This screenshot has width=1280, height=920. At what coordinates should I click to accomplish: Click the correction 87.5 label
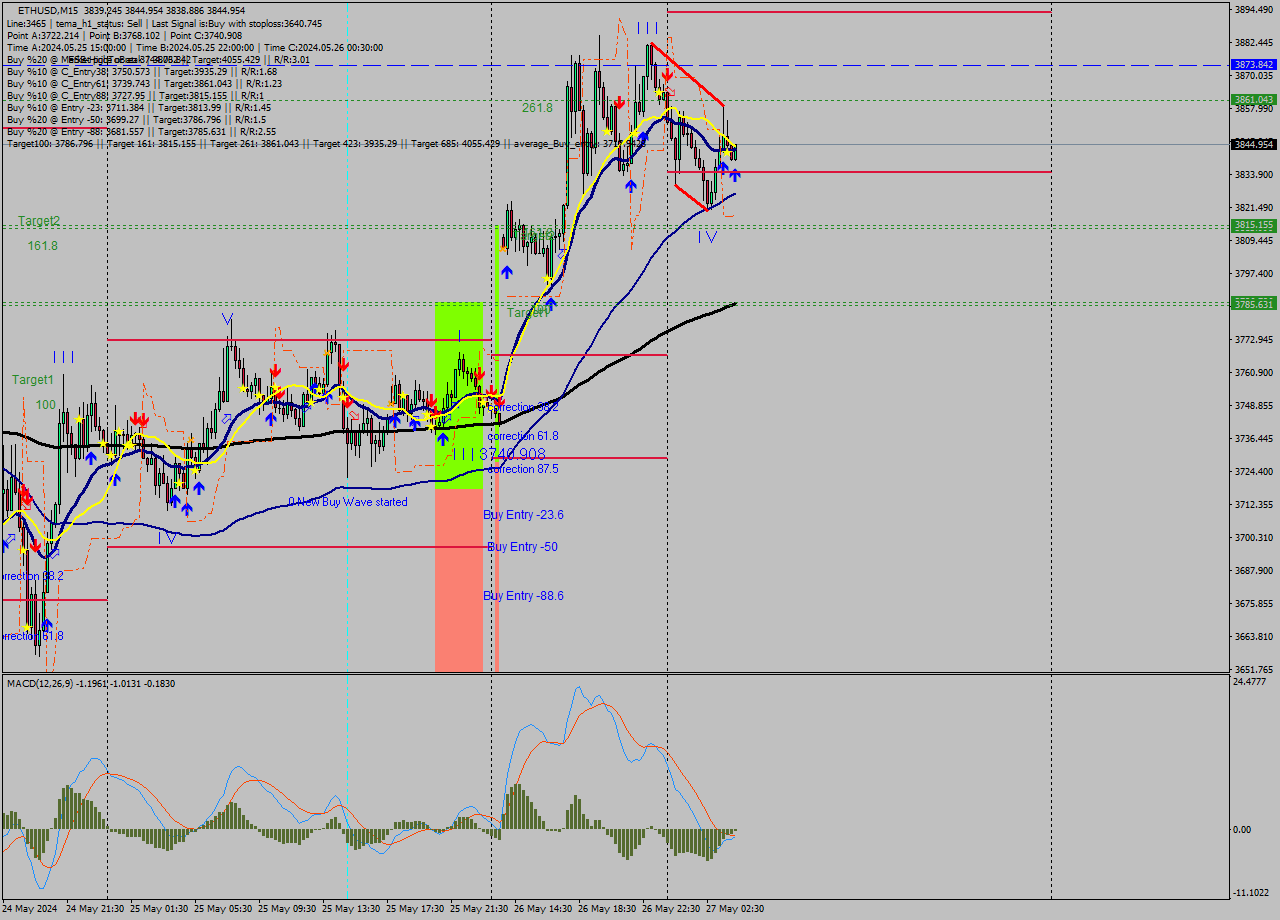[x=523, y=469]
